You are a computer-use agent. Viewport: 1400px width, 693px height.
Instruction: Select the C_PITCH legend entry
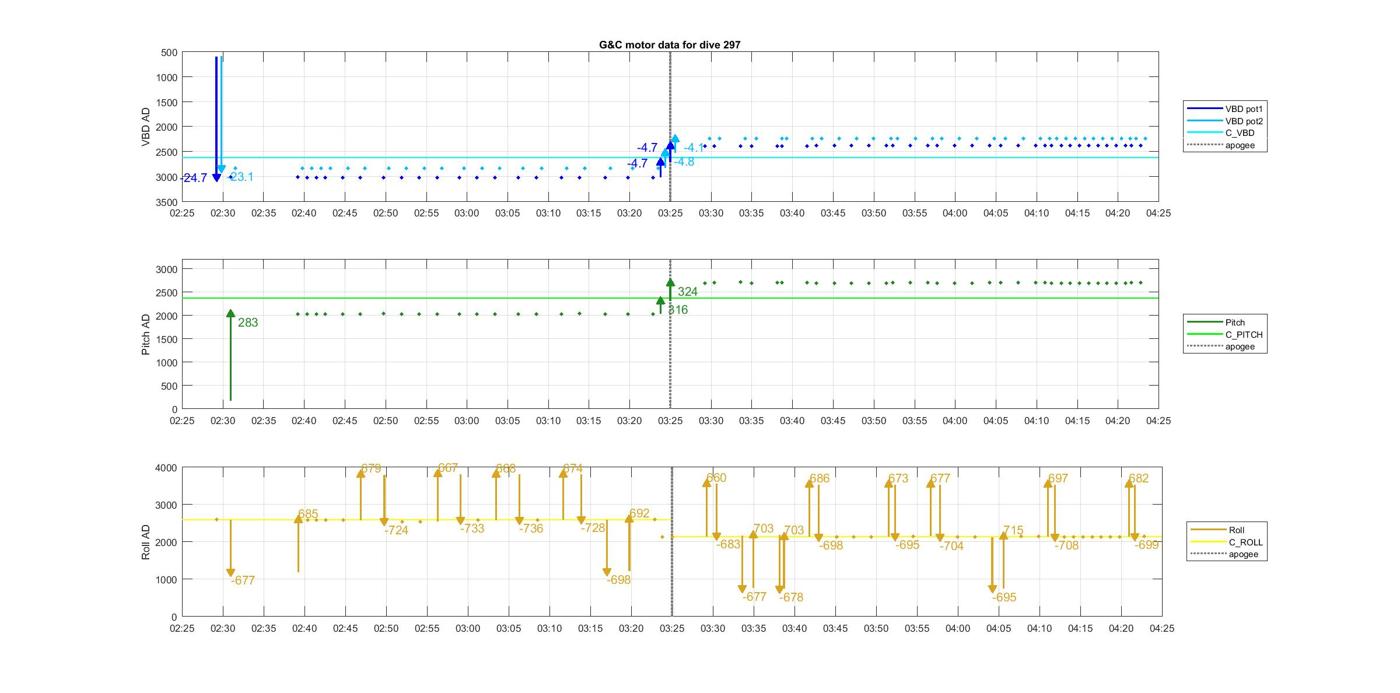tap(1224, 334)
